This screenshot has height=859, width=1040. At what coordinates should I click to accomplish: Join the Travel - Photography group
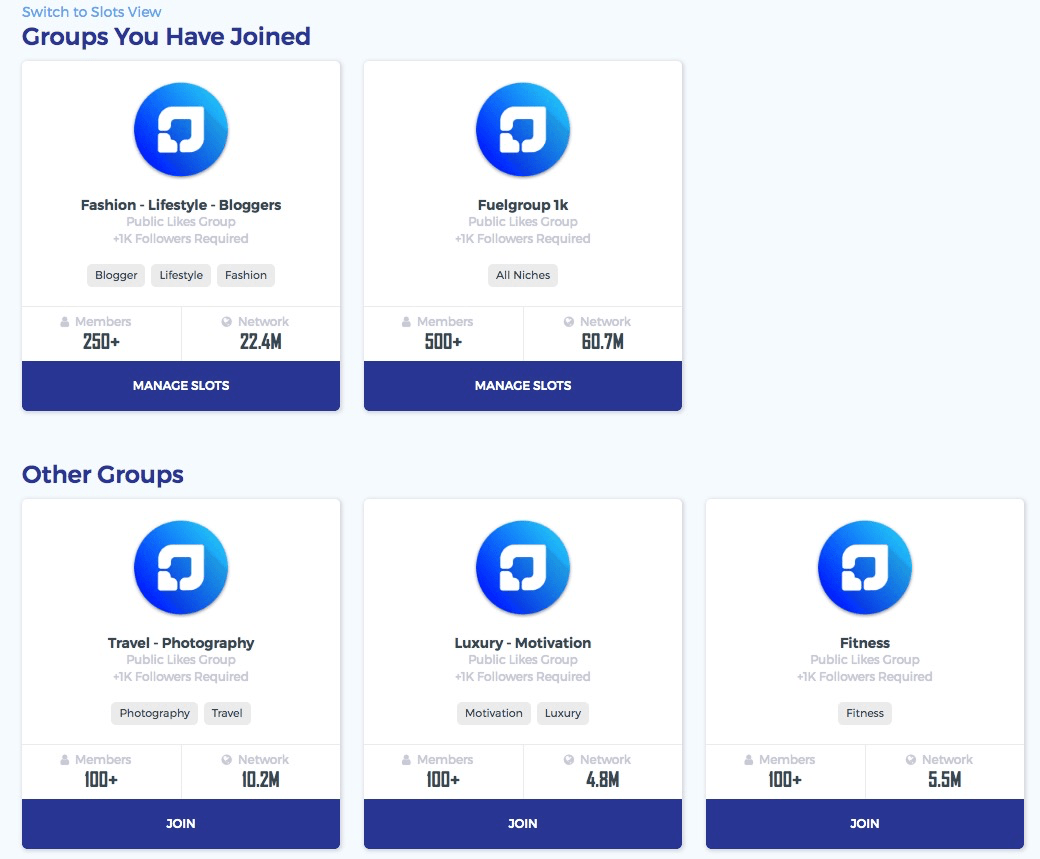click(x=180, y=823)
